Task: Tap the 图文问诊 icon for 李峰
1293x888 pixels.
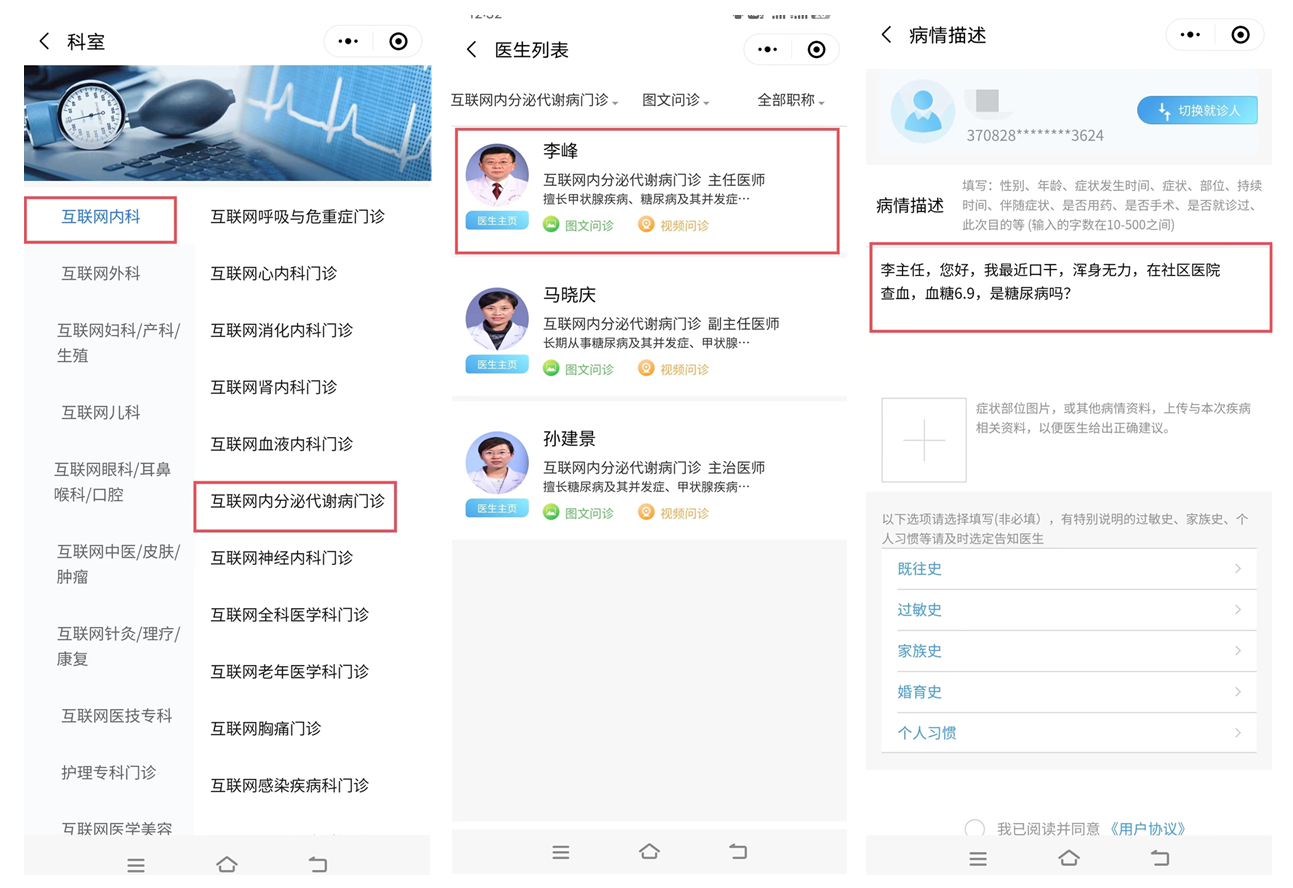Action: [551, 225]
